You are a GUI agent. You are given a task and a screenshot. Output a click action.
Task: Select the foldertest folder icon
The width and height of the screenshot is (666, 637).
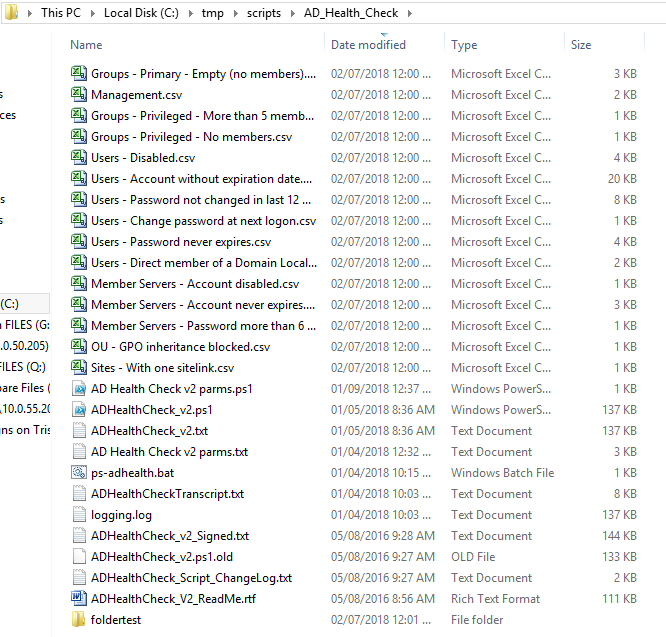pos(79,620)
